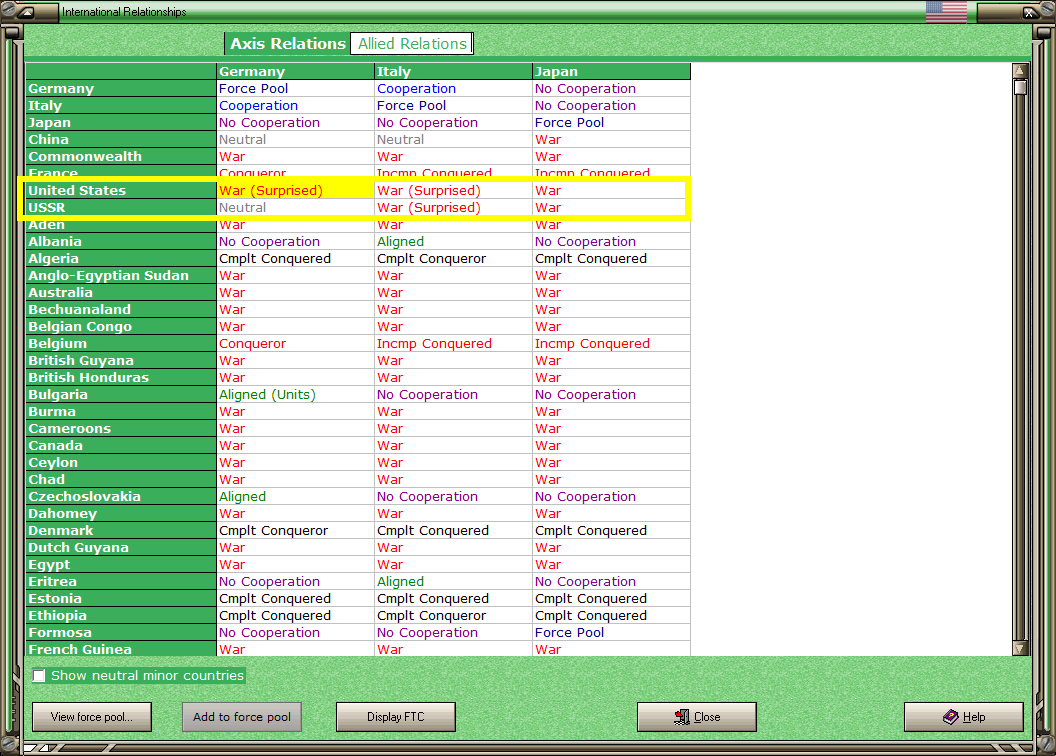Image resolution: width=1056 pixels, height=756 pixels.
Task: Click China's War cell under Japan
Action: [x=612, y=139]
